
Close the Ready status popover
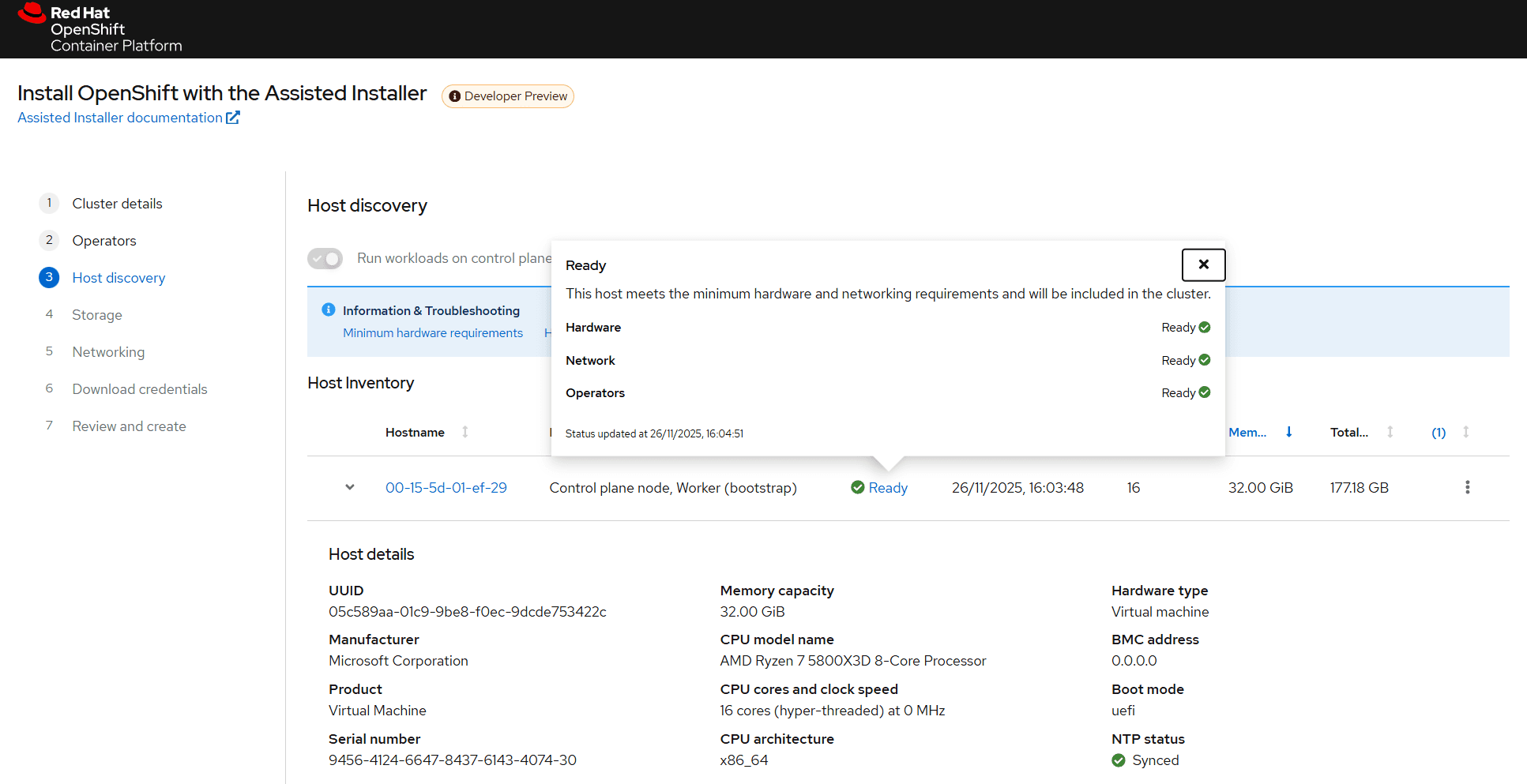(1202, 264)
